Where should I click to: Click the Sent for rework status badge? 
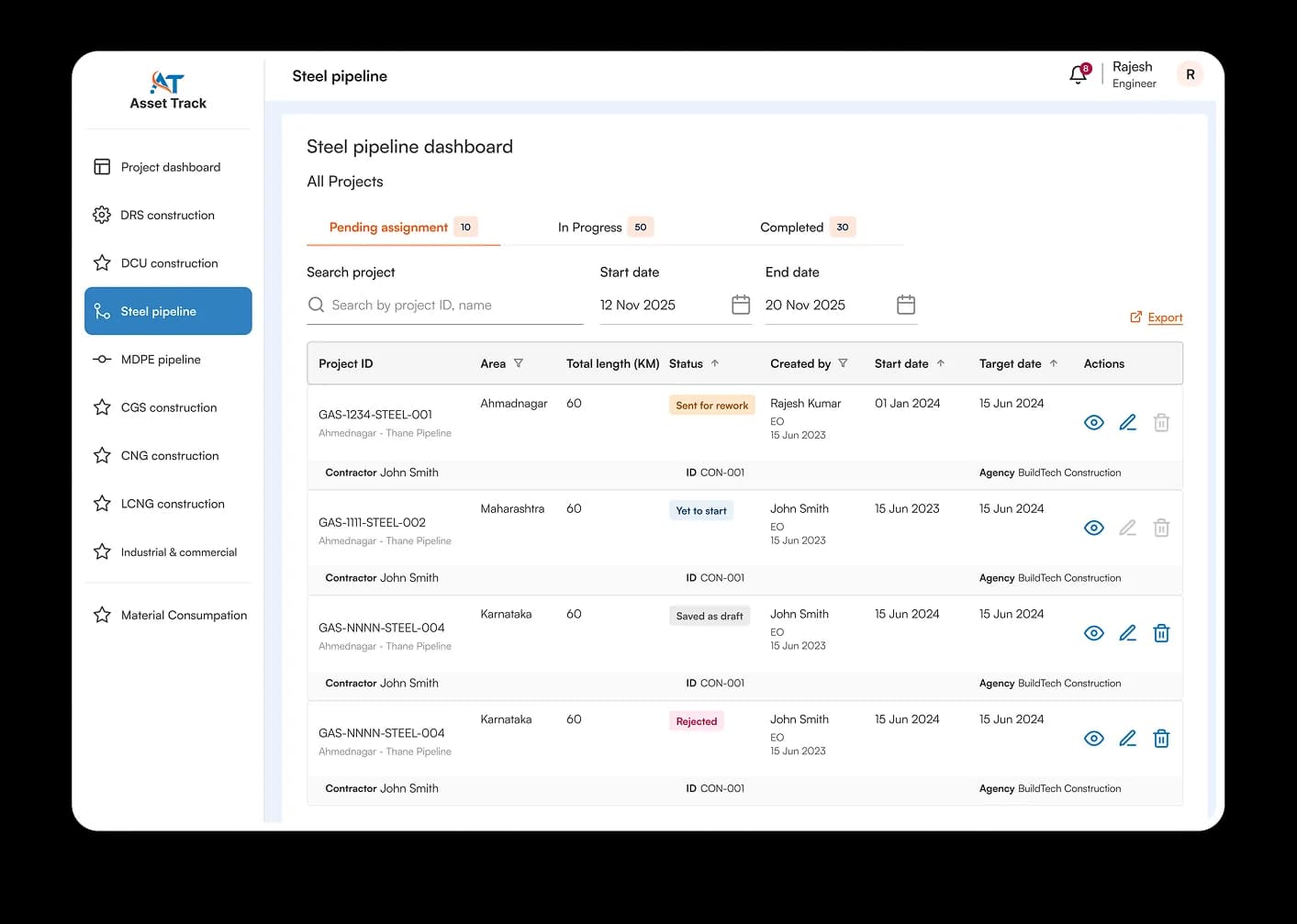pyautogui.click(x=711, y=406)
